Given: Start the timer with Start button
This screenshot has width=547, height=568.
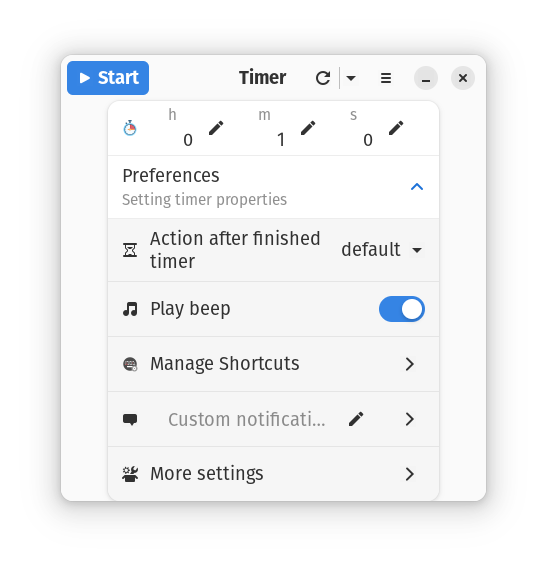Looking at the screenshot, I should [108, 78].
